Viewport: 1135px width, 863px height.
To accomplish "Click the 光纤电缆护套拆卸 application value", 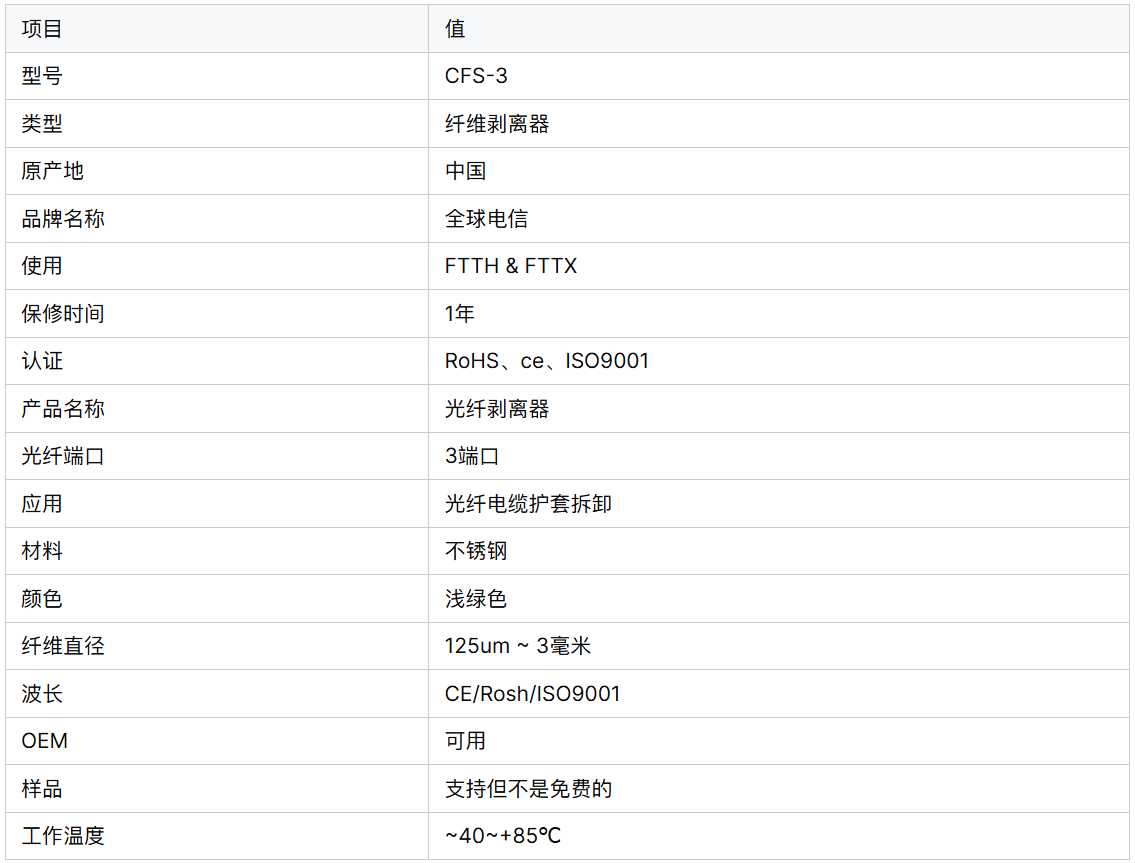I will click(528, 504).
